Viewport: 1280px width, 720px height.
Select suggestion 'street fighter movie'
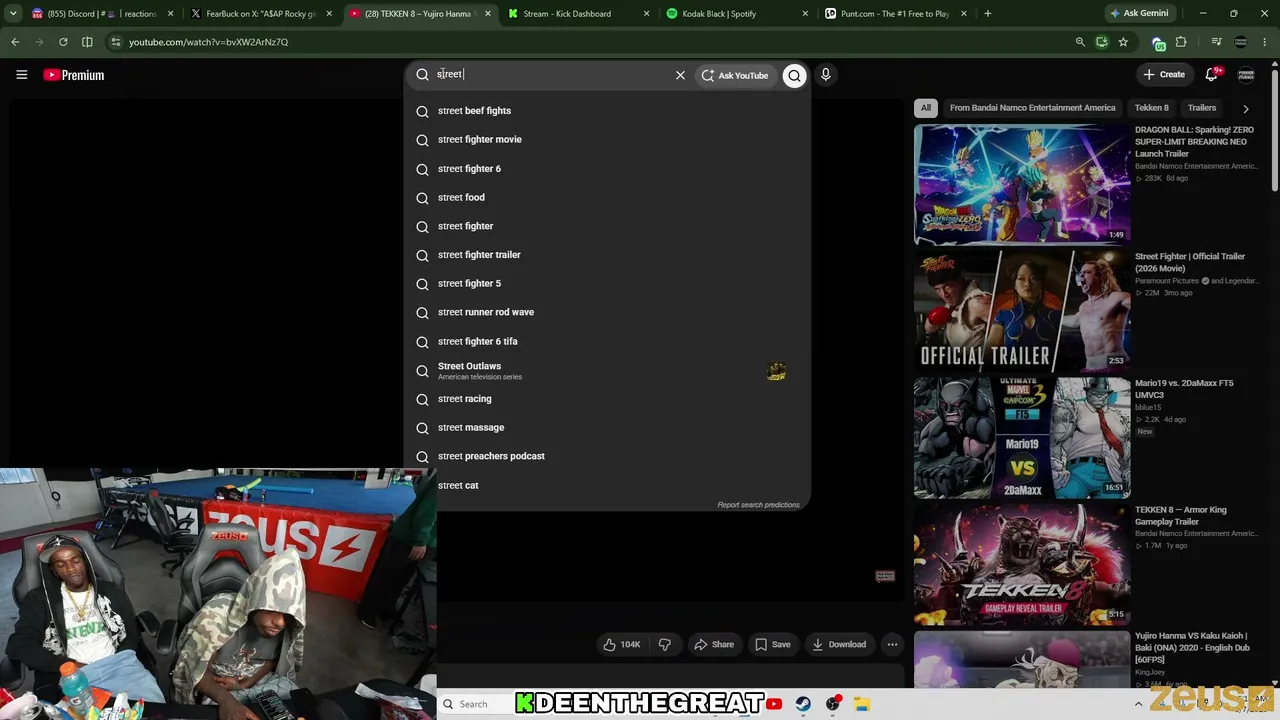pos(607,140)
